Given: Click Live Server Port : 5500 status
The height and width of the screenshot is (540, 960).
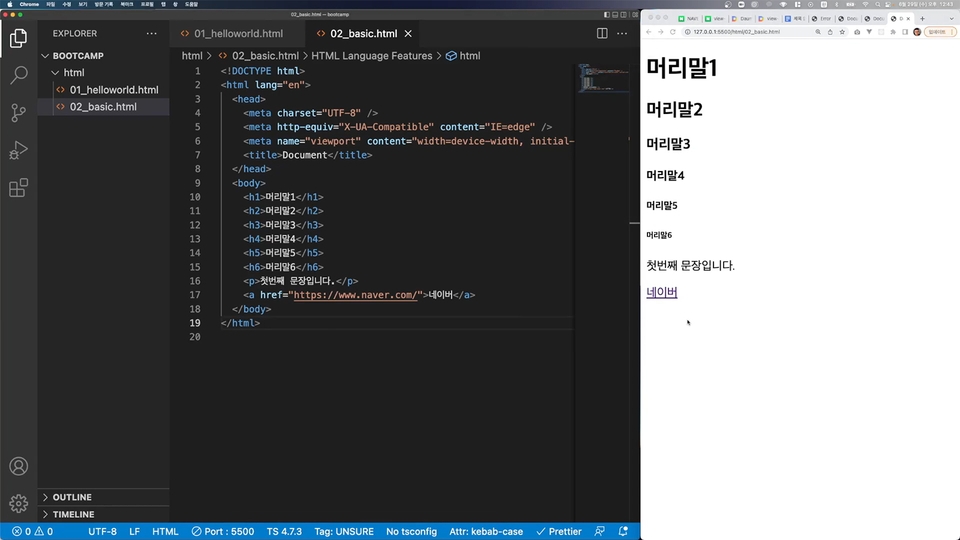Looking at the screenshot, I should pos(223,531).
